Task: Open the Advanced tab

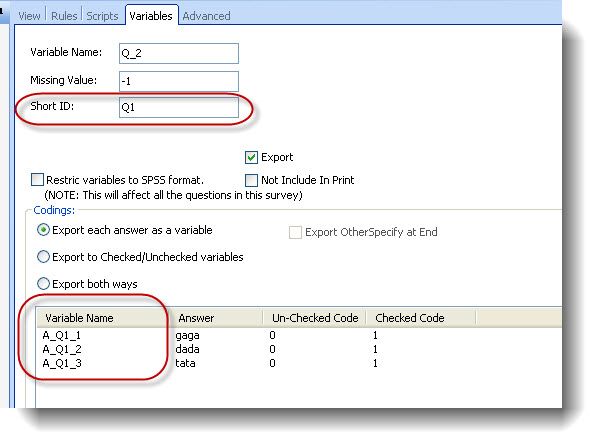Action: pos(206,16)
